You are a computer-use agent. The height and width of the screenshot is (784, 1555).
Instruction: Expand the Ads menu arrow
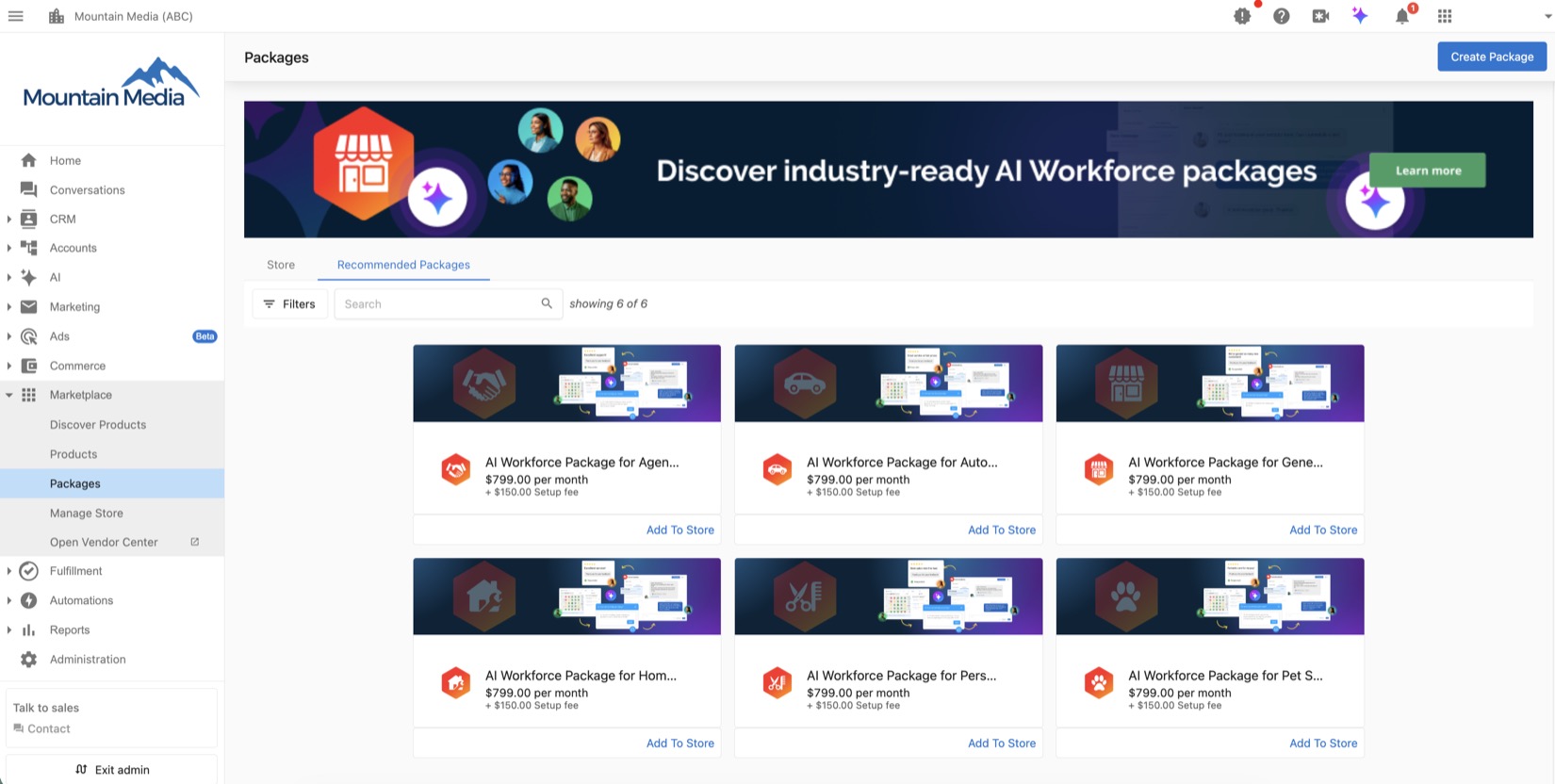[9, 336]
